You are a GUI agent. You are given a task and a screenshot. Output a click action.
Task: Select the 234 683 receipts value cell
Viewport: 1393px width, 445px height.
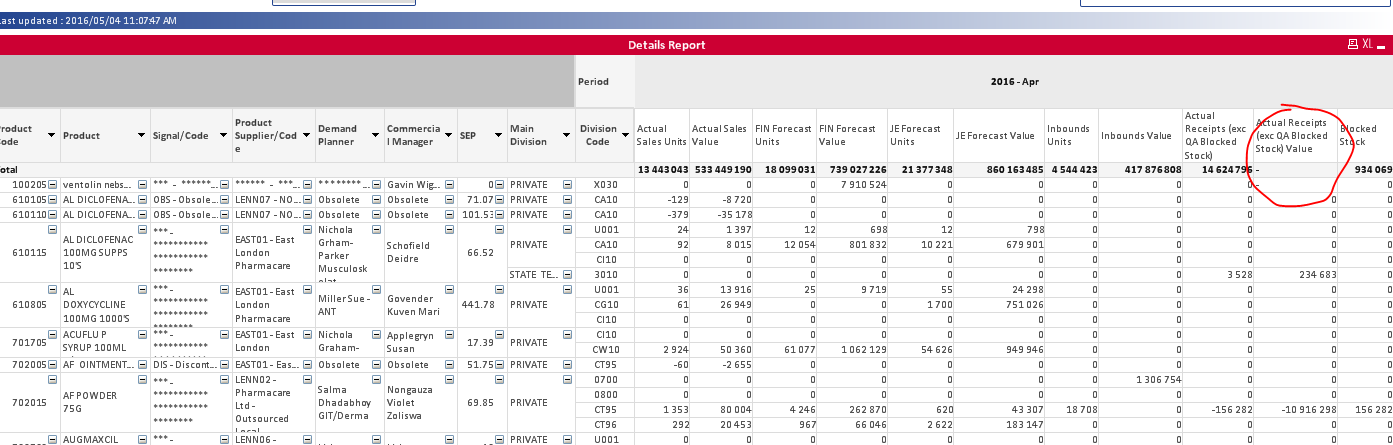1296,274
